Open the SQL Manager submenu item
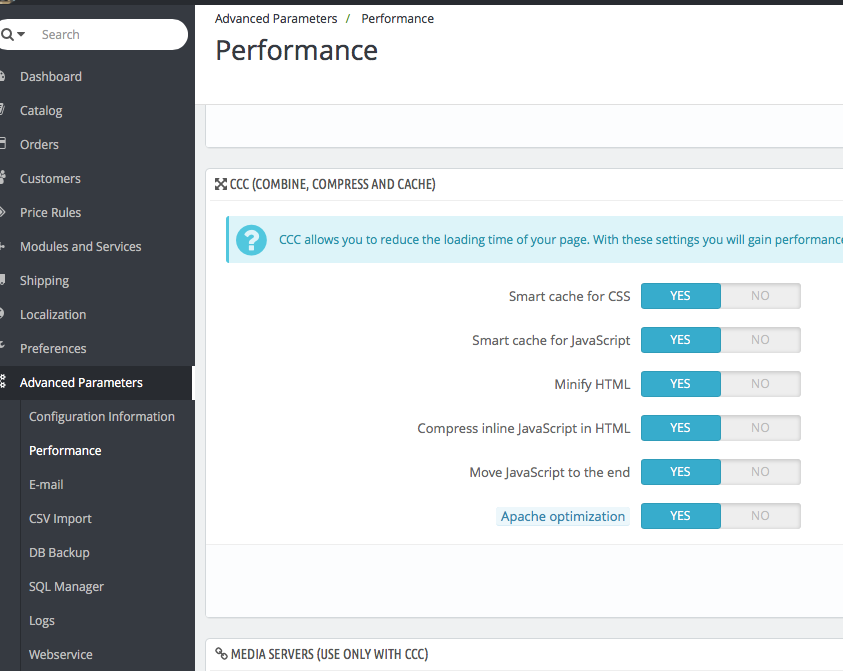 tap(66, 587)
